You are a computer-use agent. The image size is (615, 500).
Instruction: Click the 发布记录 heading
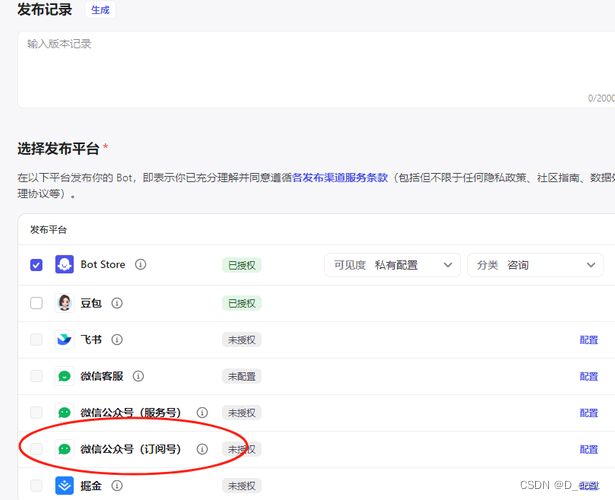click(45, 9)
